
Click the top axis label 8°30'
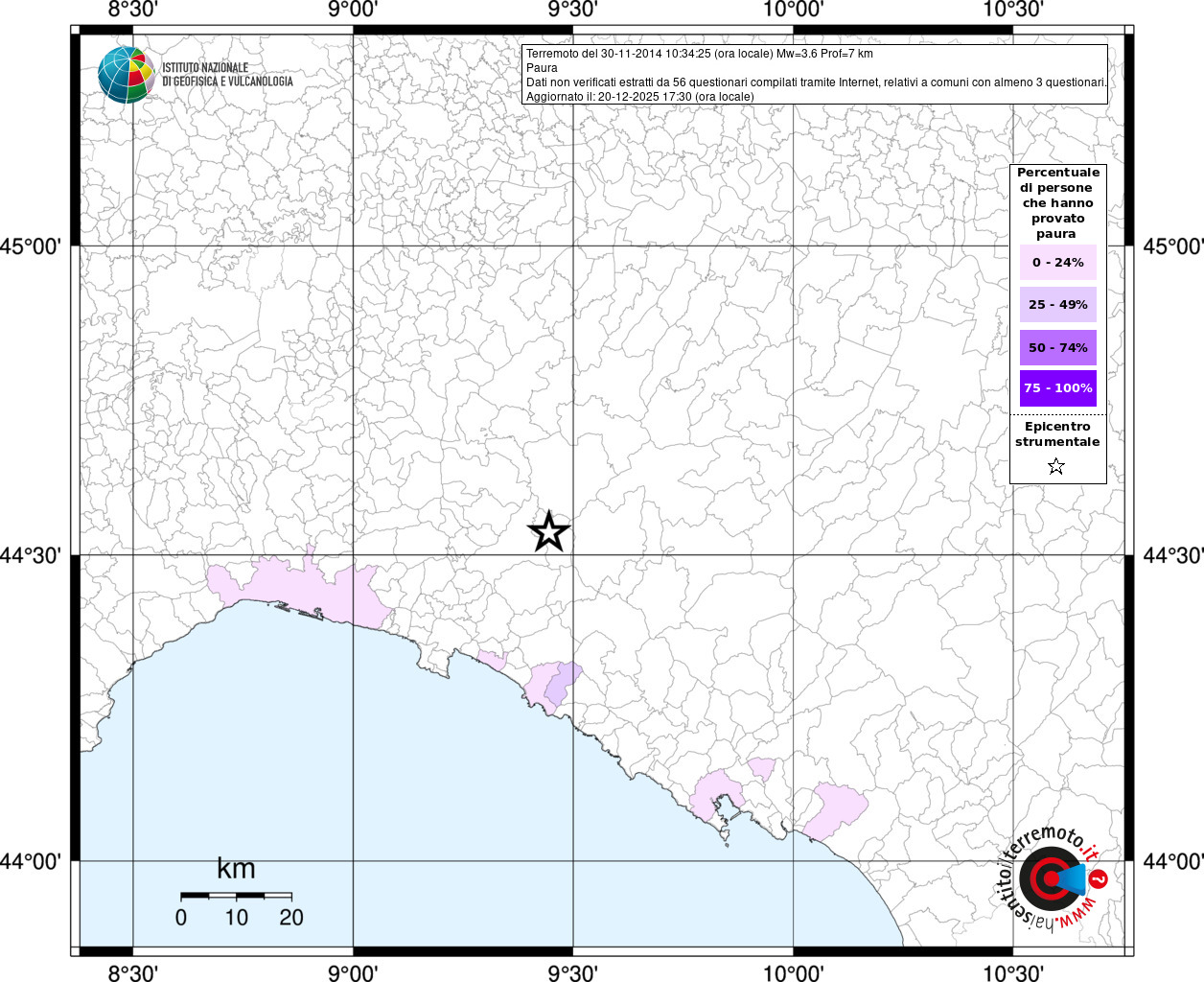tap(132, 10)
